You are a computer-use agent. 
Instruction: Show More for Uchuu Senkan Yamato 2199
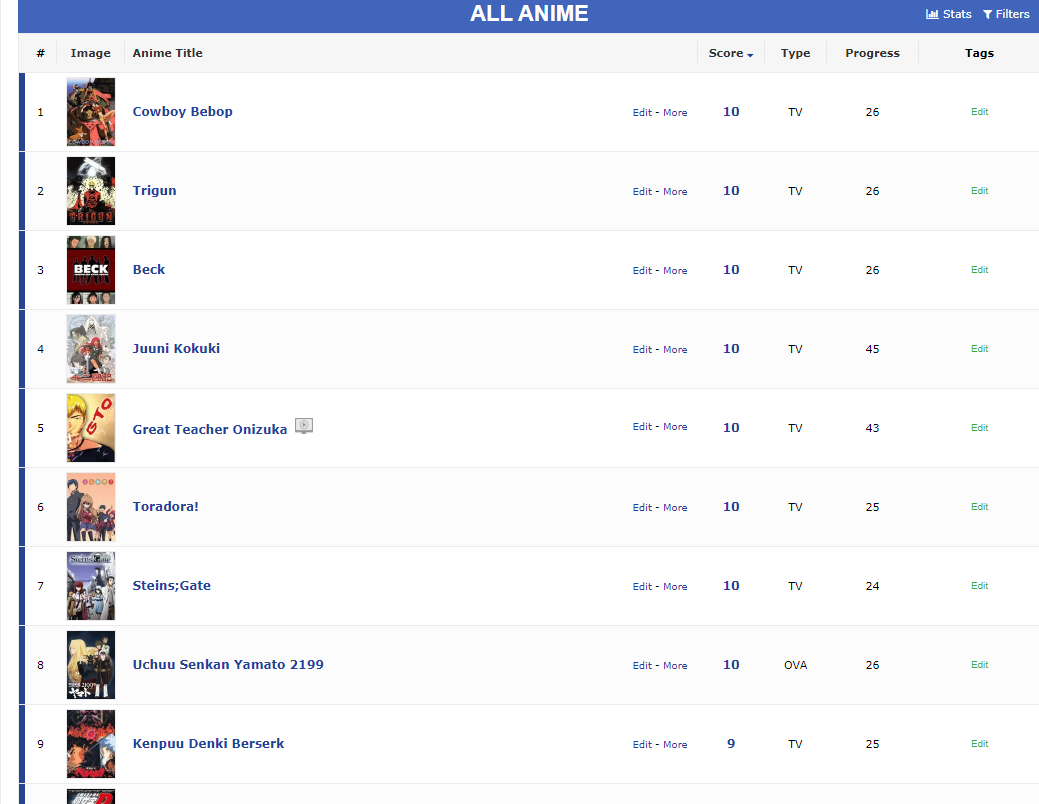point(675,666)
